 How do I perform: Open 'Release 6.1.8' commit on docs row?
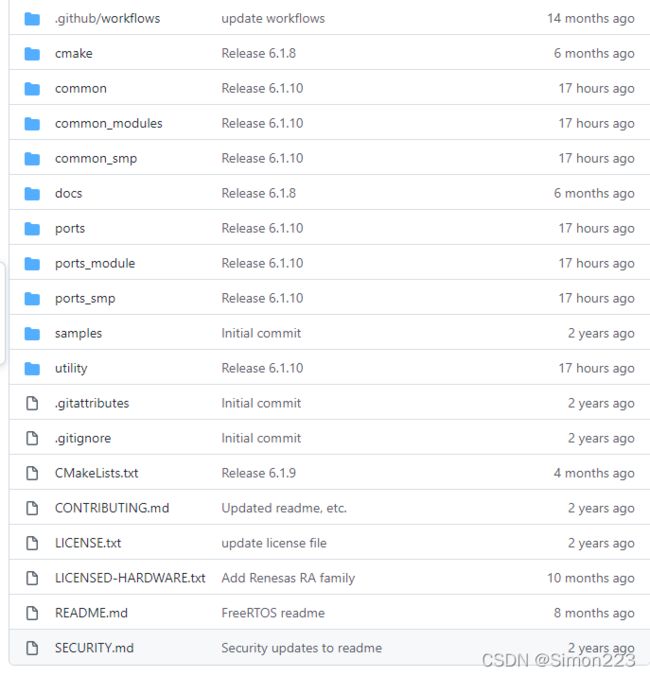[x=259, y=193]
